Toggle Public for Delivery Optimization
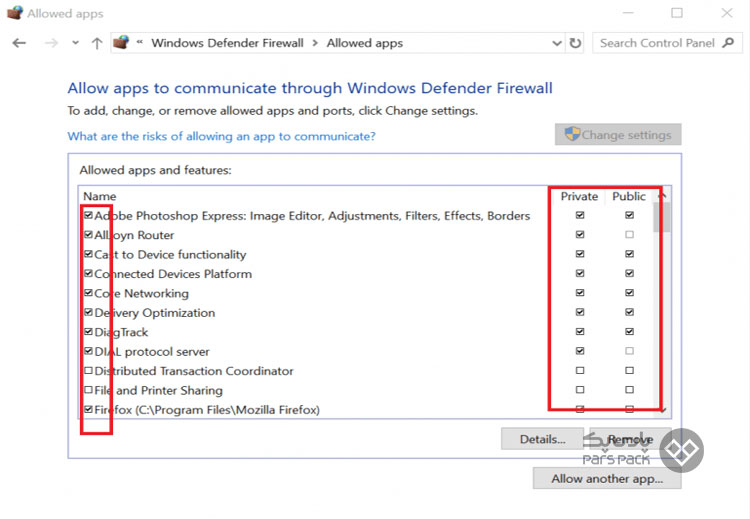Viewport: 750px width, 519px height. pos(629,312)
